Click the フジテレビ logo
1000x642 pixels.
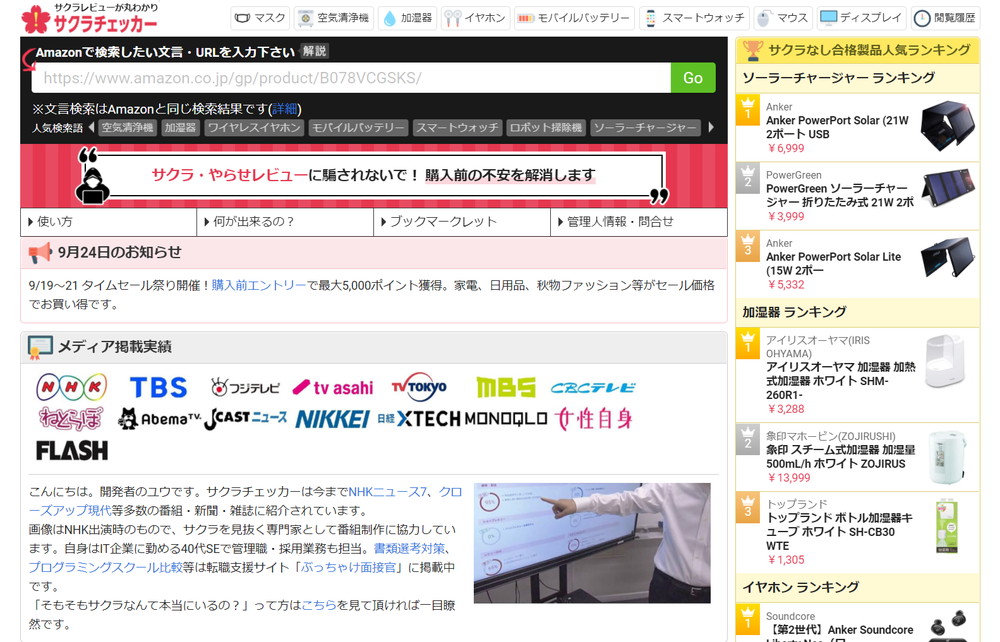pyautogui.click(x=246, y=387)
